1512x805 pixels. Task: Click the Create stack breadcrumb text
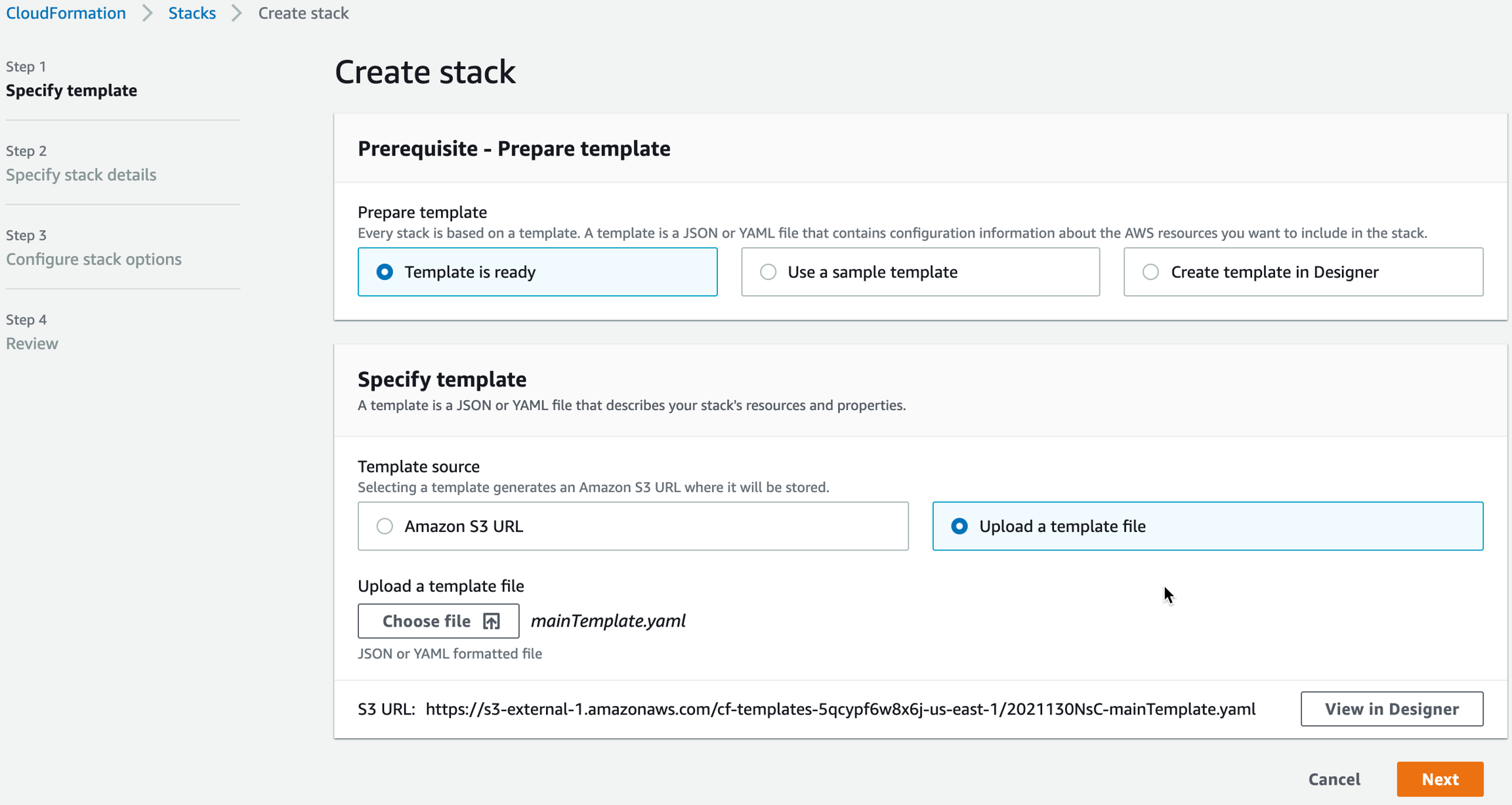[x=303, y=13]
